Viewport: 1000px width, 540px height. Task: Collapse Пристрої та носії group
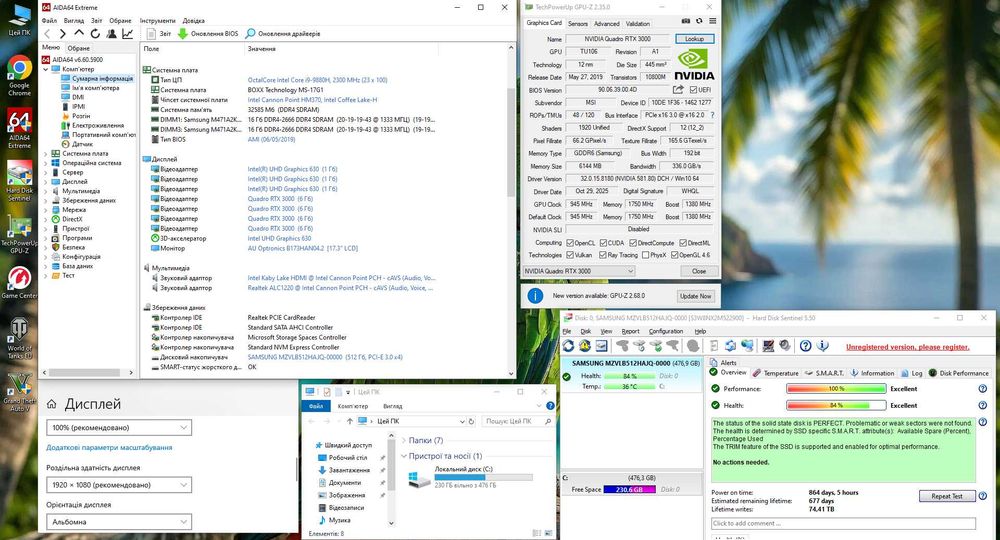pyautogui.click(x=404, y=456)
